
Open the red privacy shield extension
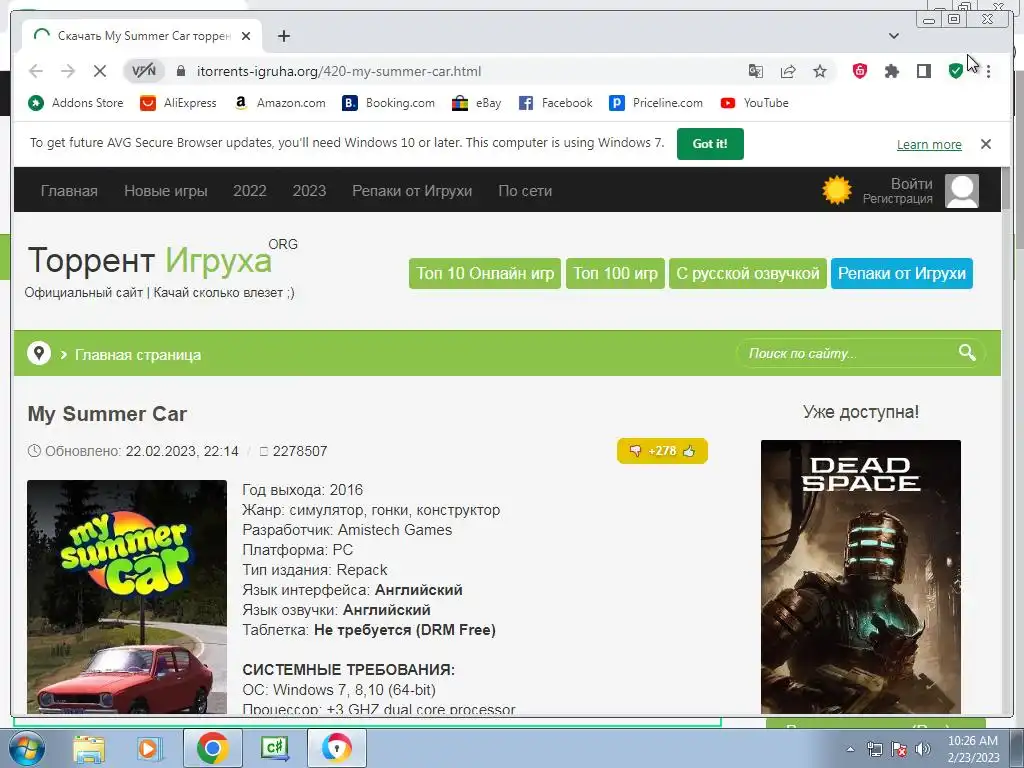pyautogui.click(x=859, y=71)
